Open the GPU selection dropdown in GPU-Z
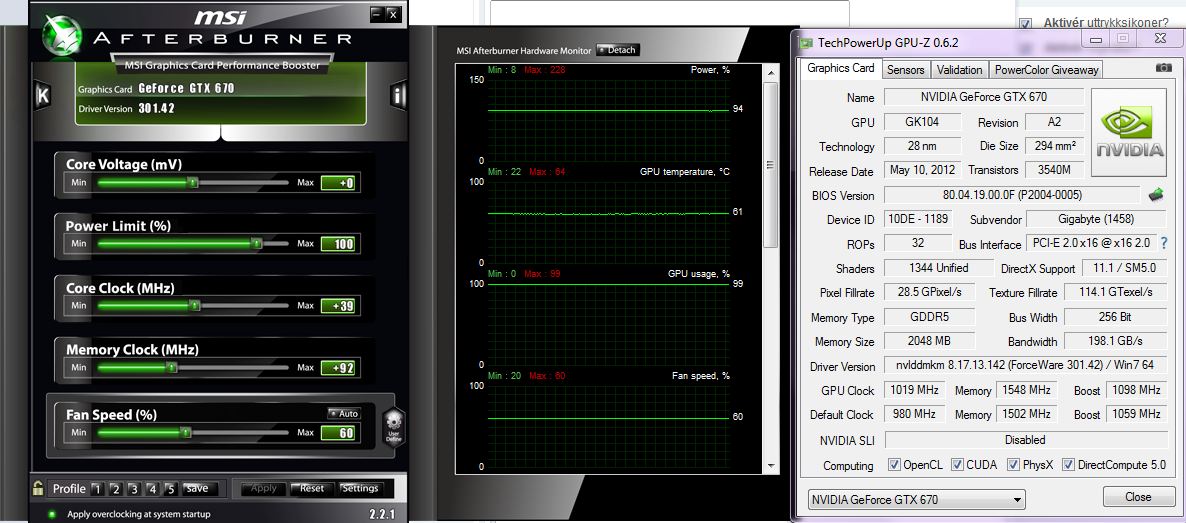Viewport: 1186px width, 523px height. pyautogui.click(x=917, y=500)
